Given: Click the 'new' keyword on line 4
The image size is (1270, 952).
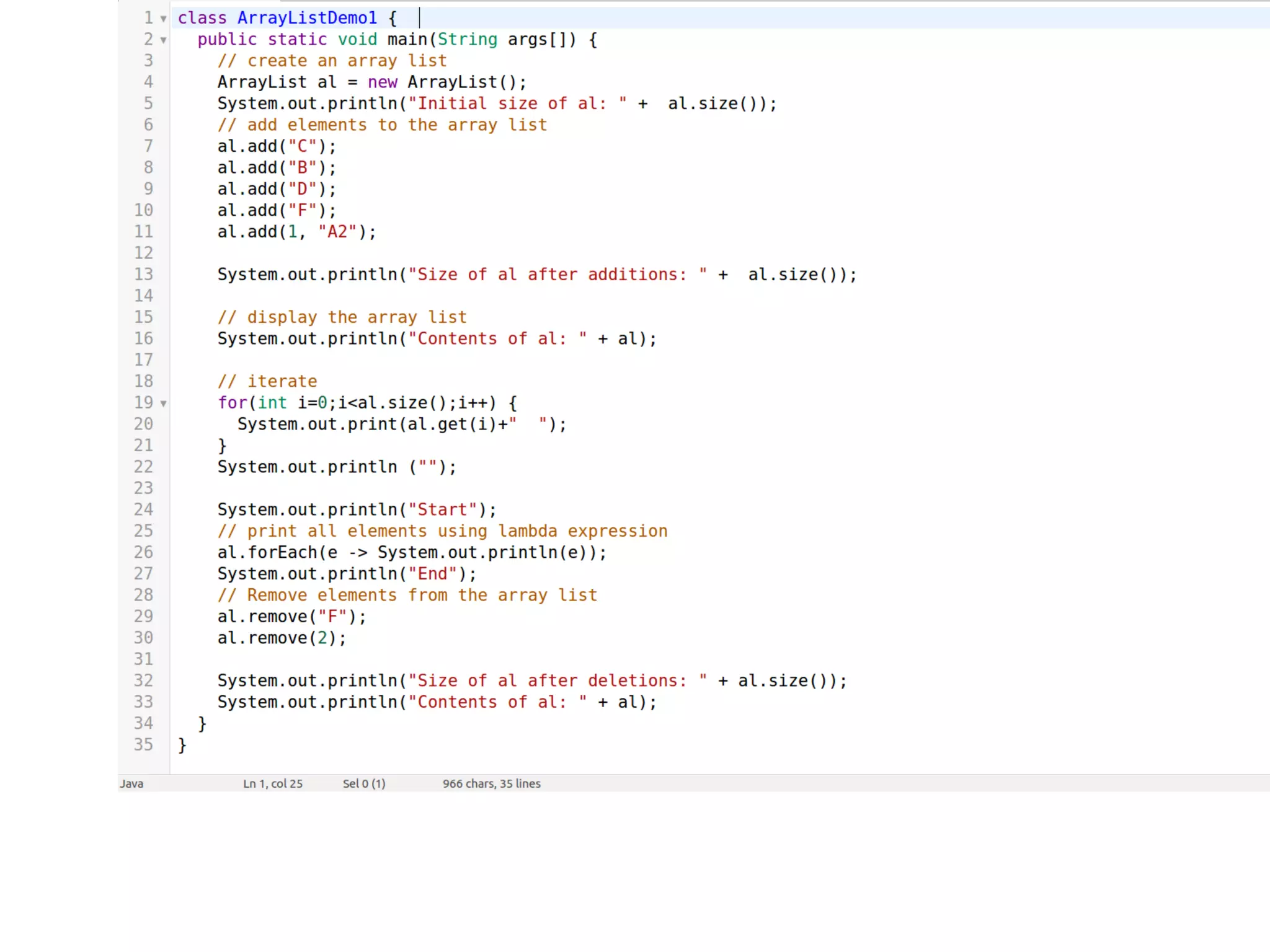Looking at the screenshot, I should tap(382, 82).
